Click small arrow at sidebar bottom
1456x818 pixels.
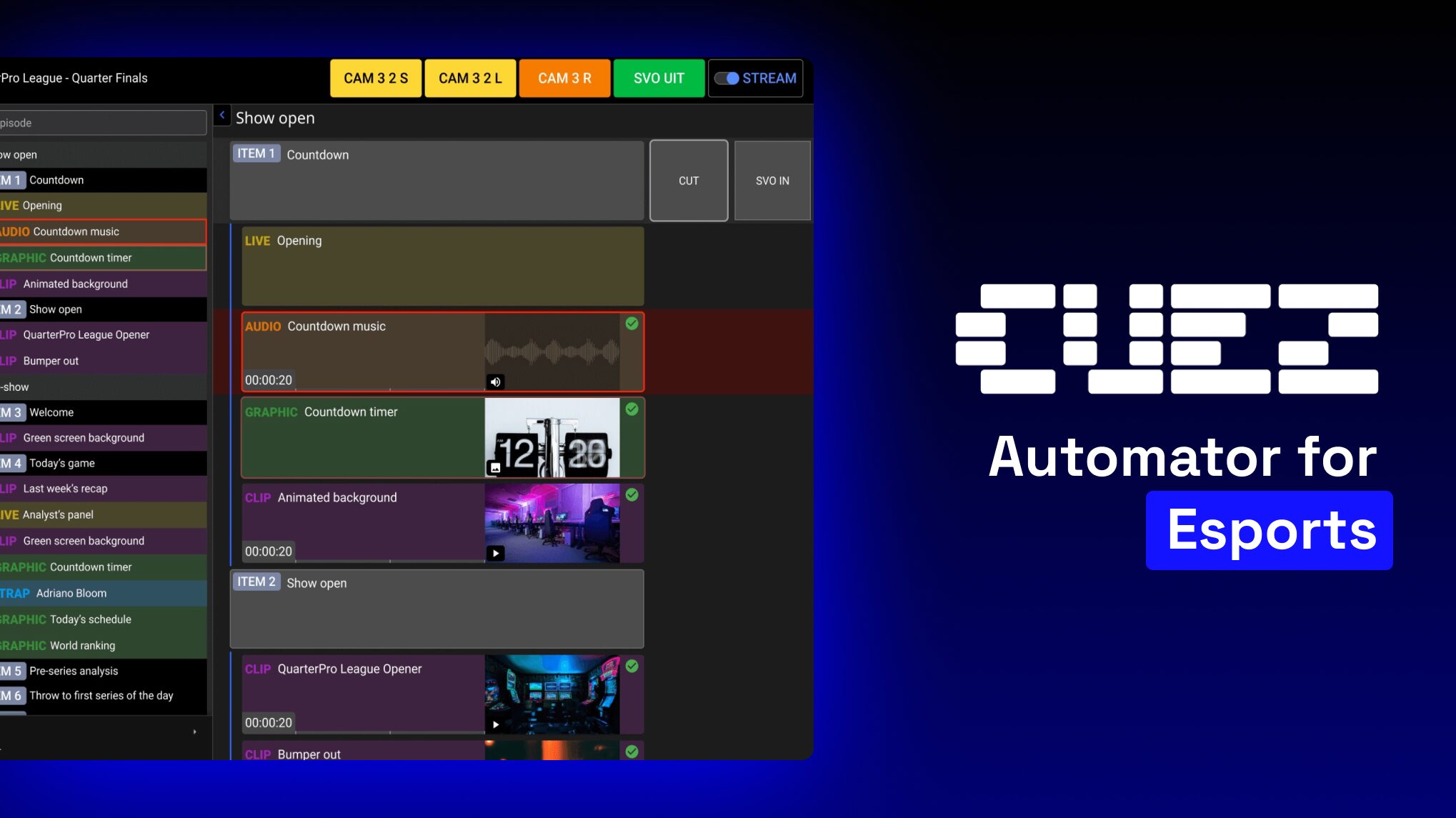pyautogui.click(x=194, y=732)
